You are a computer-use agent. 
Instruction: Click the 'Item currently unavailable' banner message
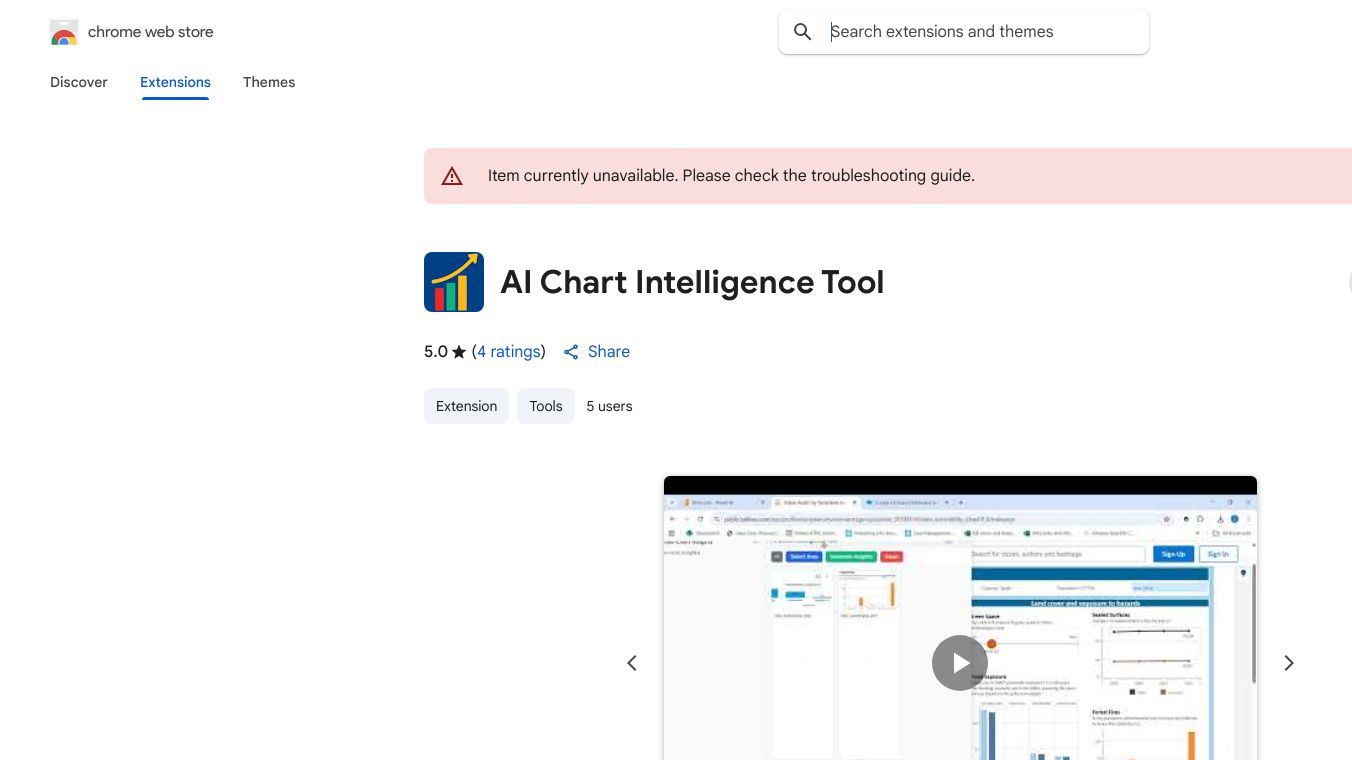tap(731, 176)
